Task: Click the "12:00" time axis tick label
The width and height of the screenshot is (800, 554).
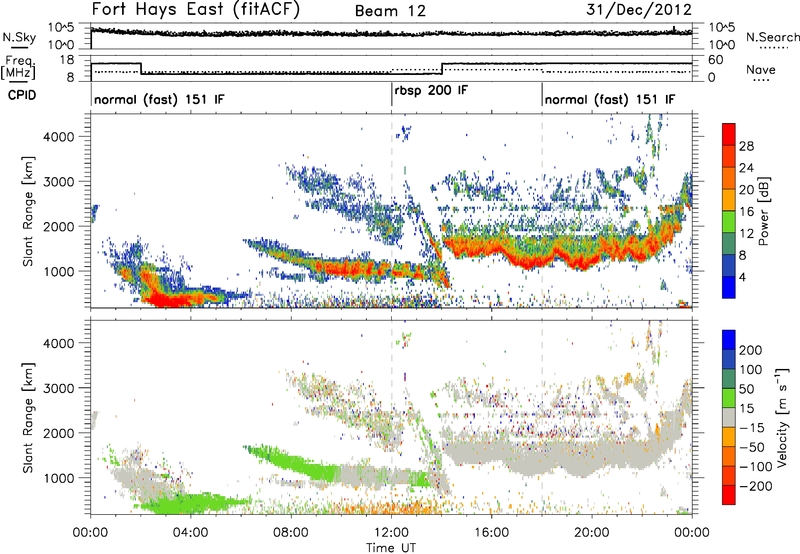Action: point(391,533)
